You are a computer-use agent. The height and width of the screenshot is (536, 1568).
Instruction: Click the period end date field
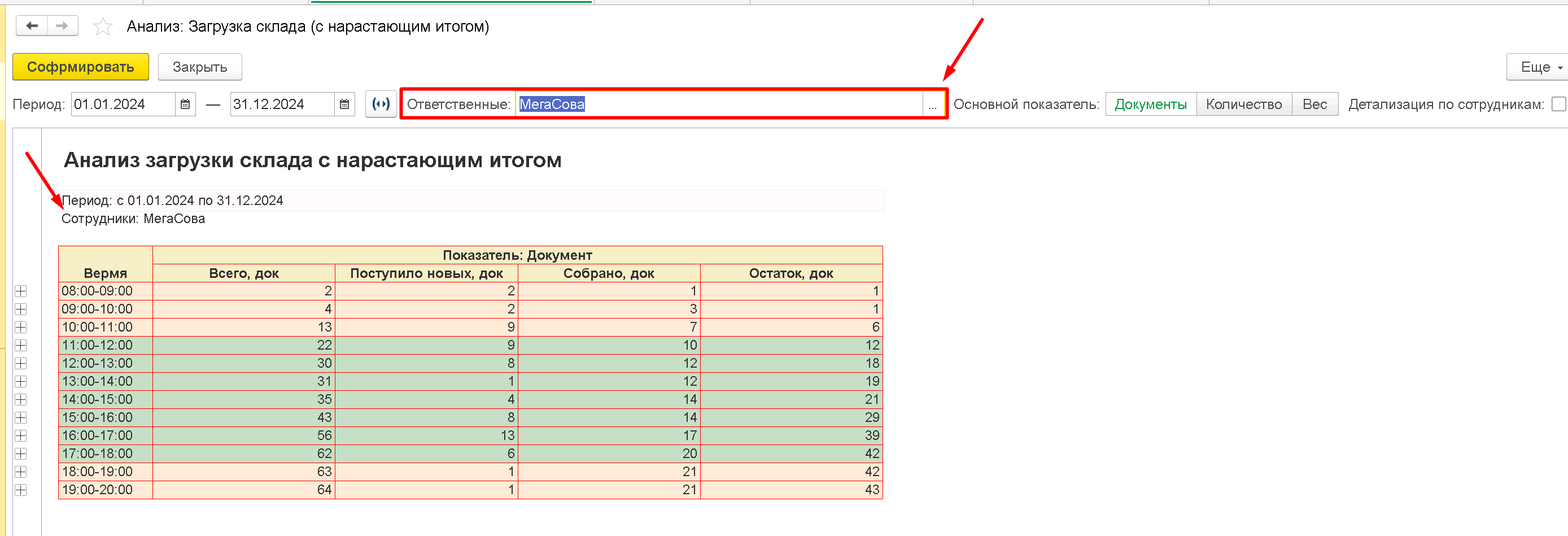coord(282,104)
